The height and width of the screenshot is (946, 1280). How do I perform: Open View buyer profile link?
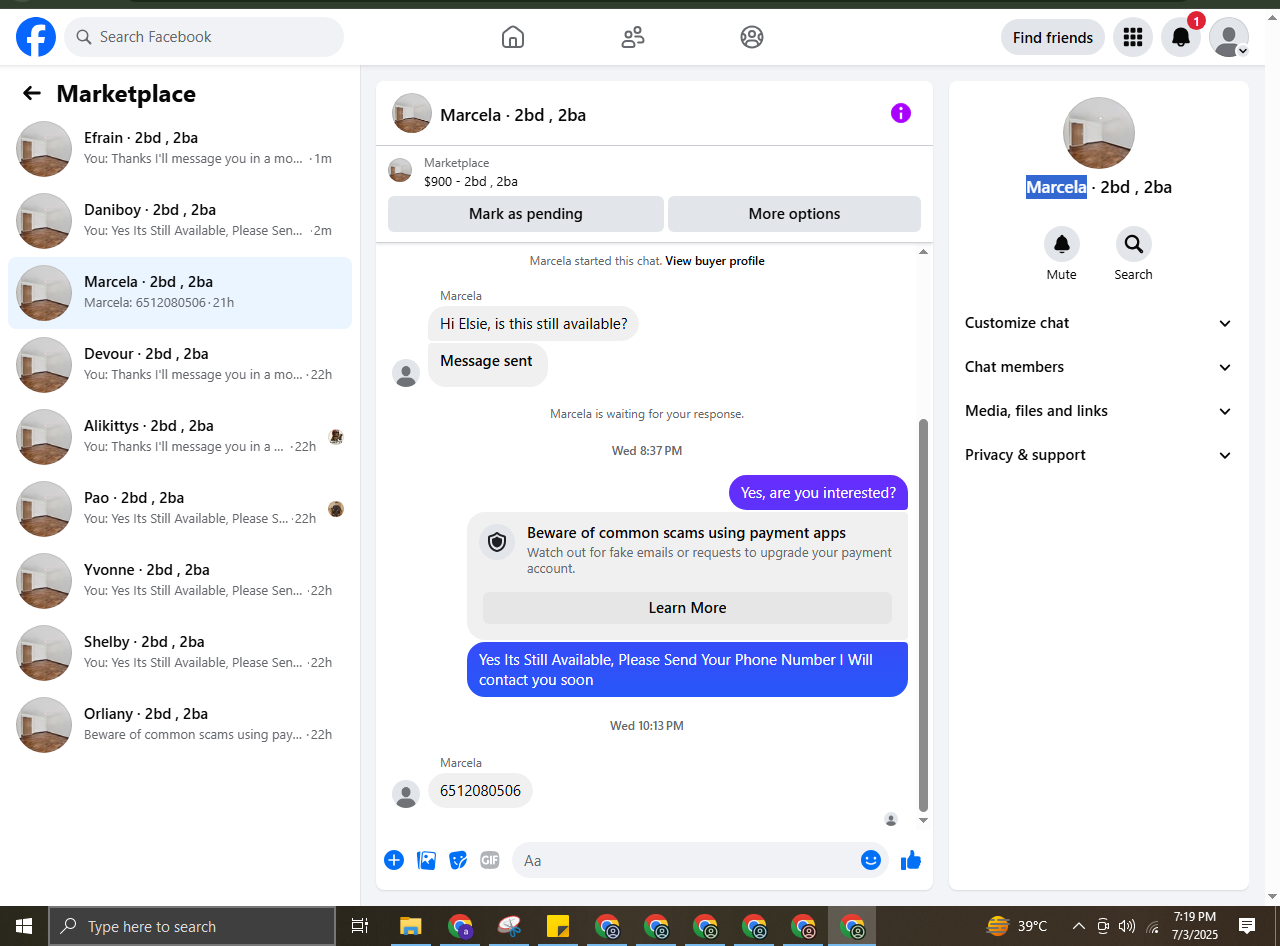(715, 261)
